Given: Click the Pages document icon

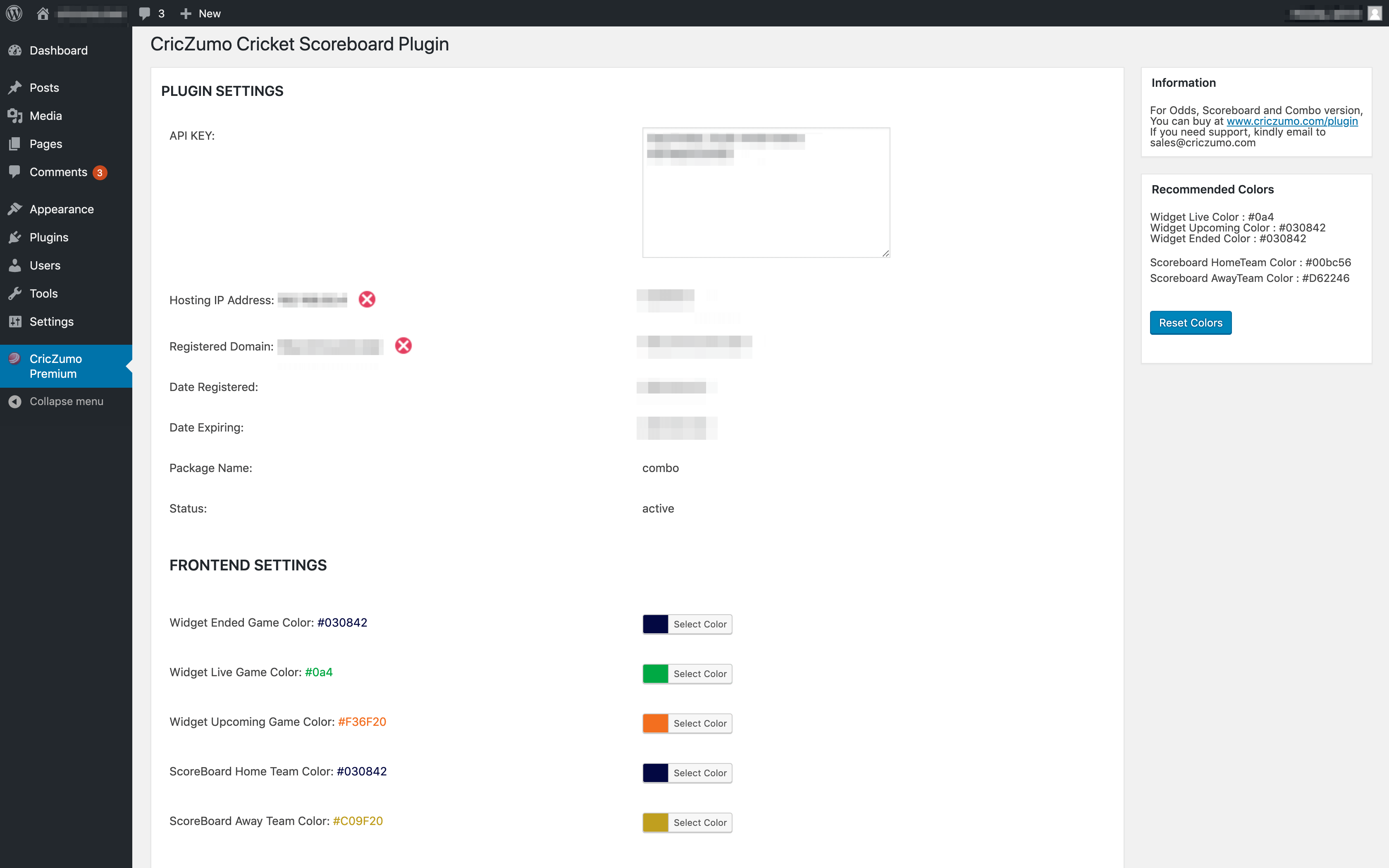Looking at the screenshot, I should (x=15, y=144).
